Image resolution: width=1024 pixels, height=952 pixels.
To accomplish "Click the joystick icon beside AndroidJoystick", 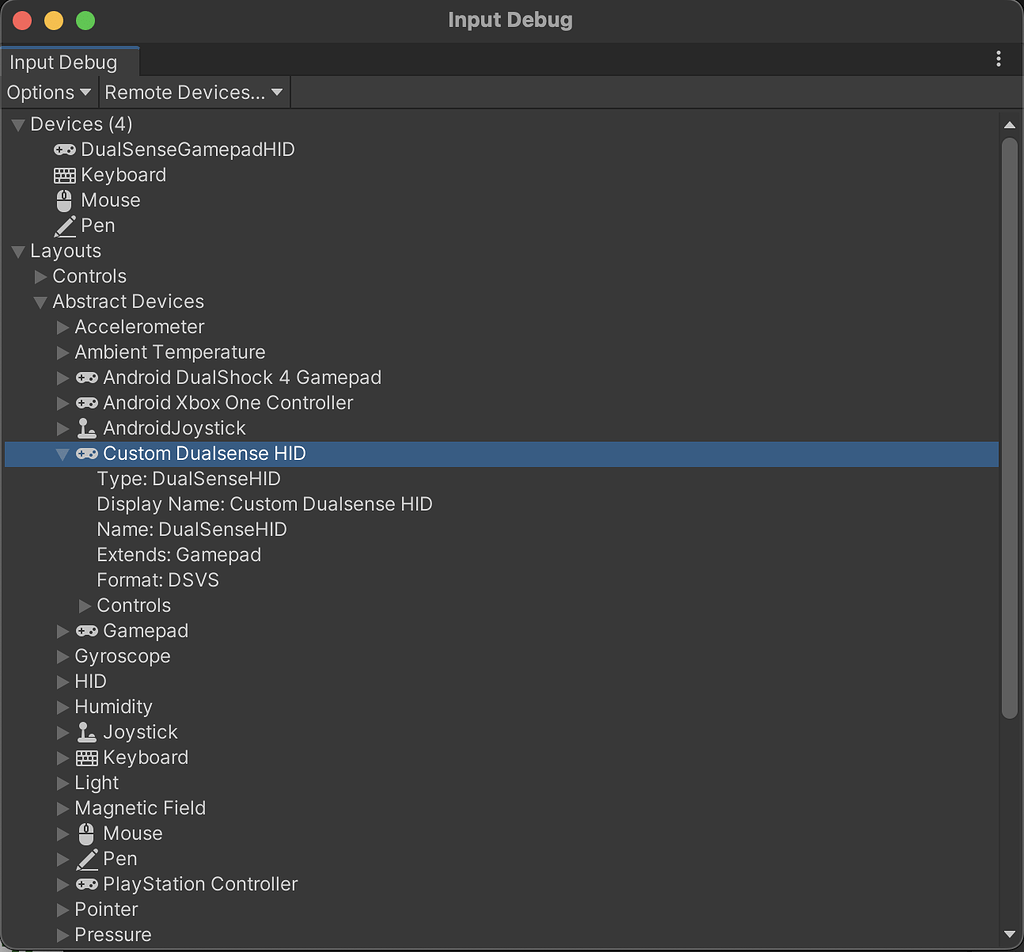I will 86,428.
